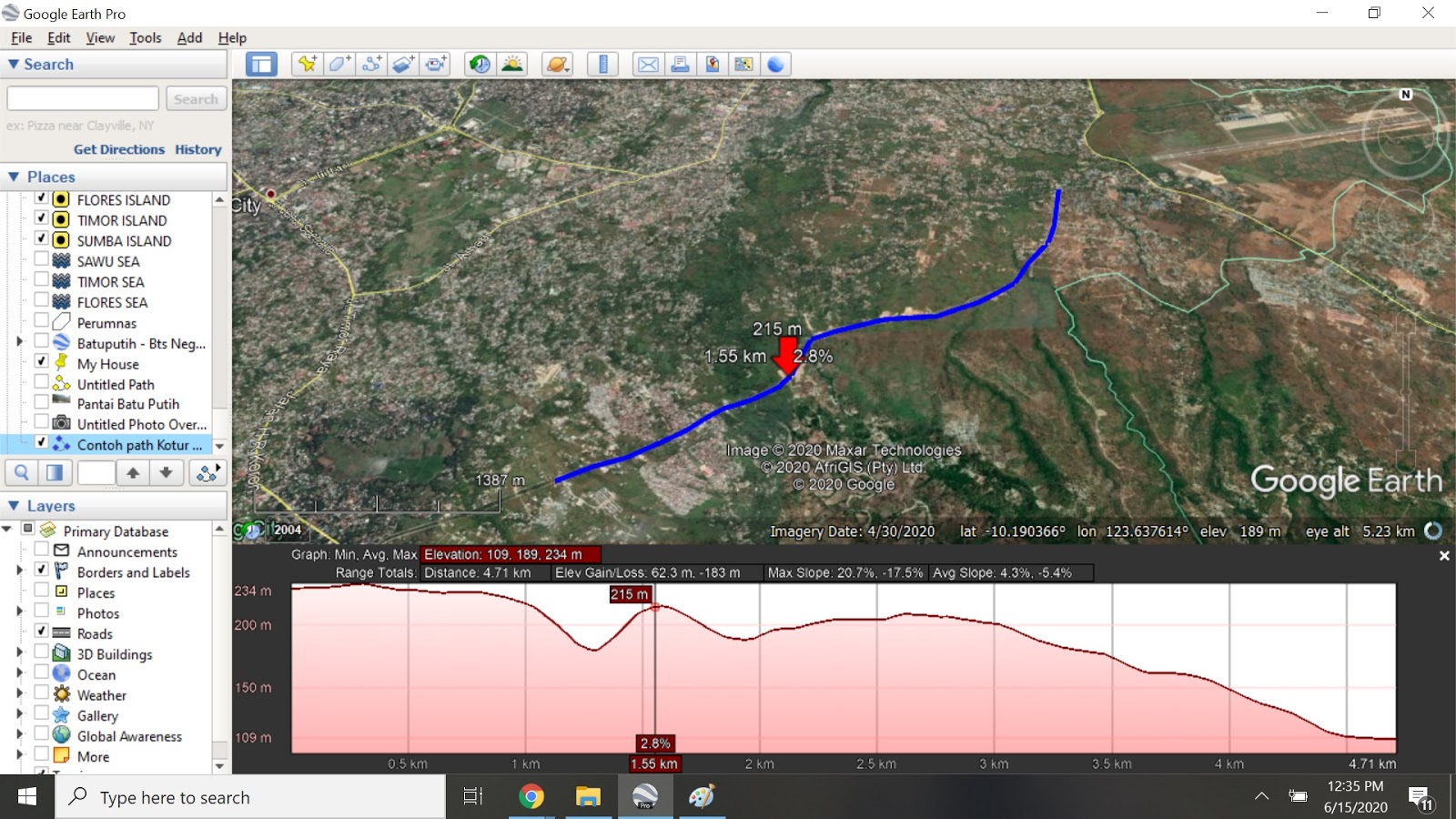1456x819 pixels.
Task: Open the Add menu
Action: coord(188,37)
